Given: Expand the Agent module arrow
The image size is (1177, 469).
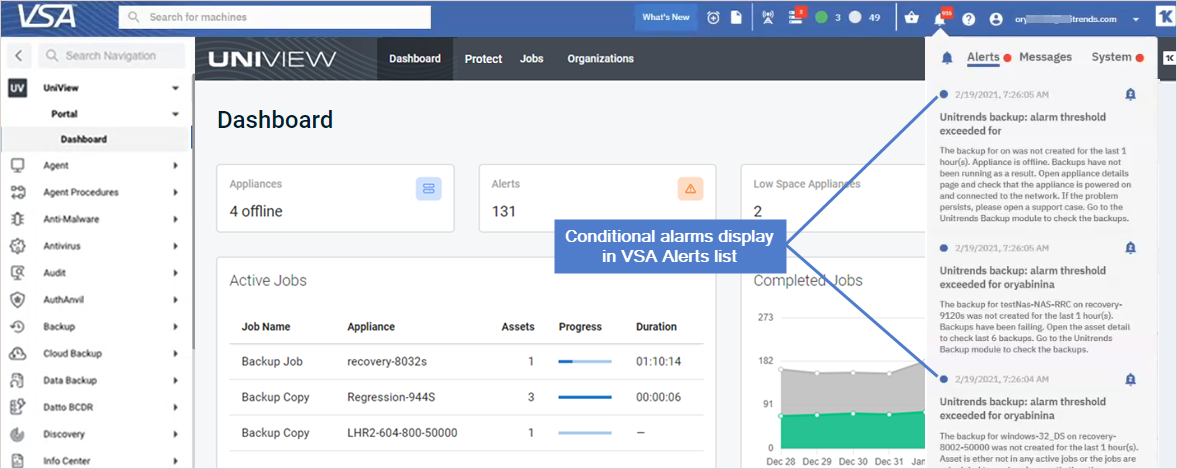Looking at the screenshot, I should coord(176,165).
